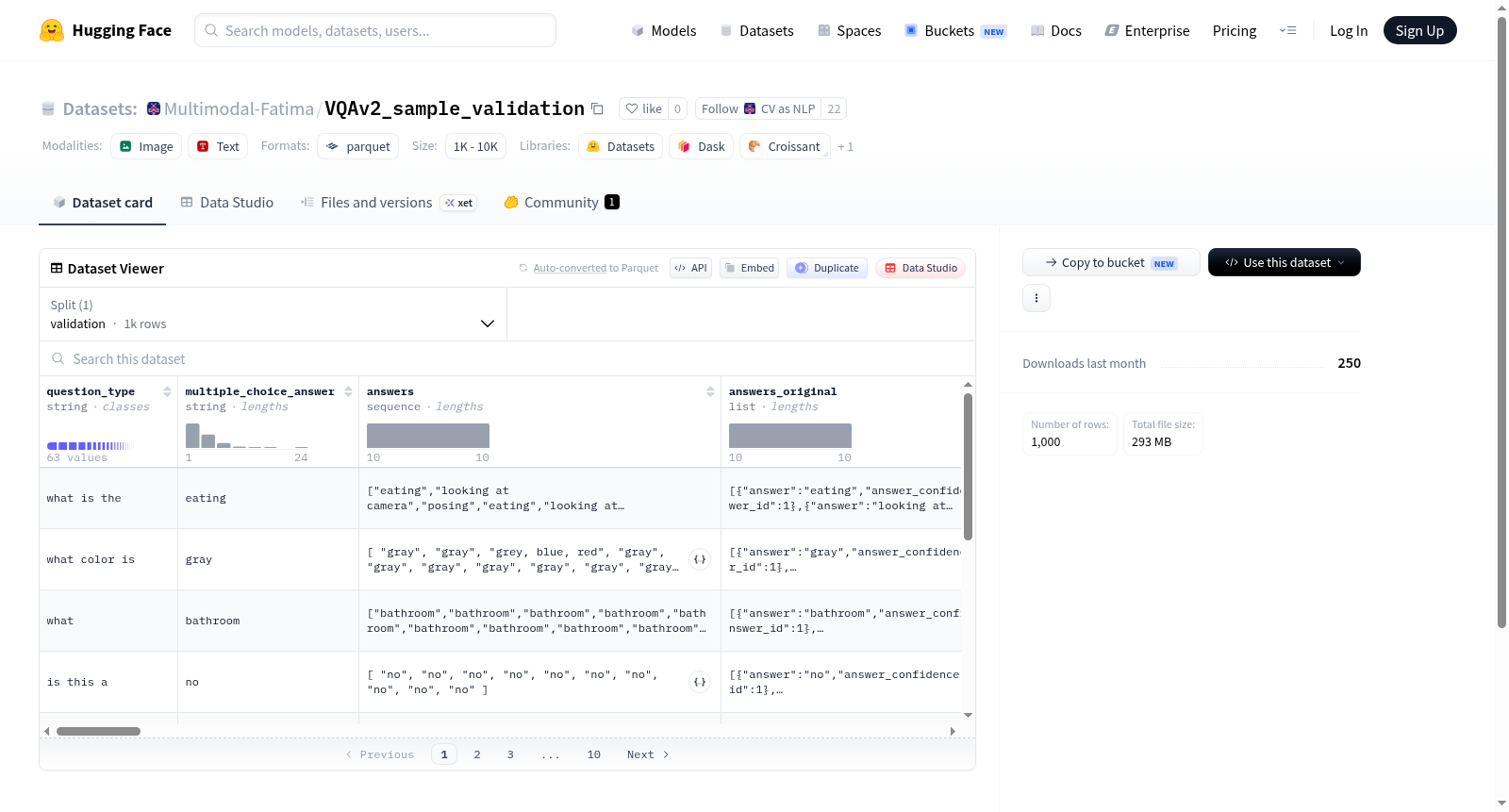1509x812 pixels.
Task: Click Next page in the pagination
Action: (x=648, y=754)
